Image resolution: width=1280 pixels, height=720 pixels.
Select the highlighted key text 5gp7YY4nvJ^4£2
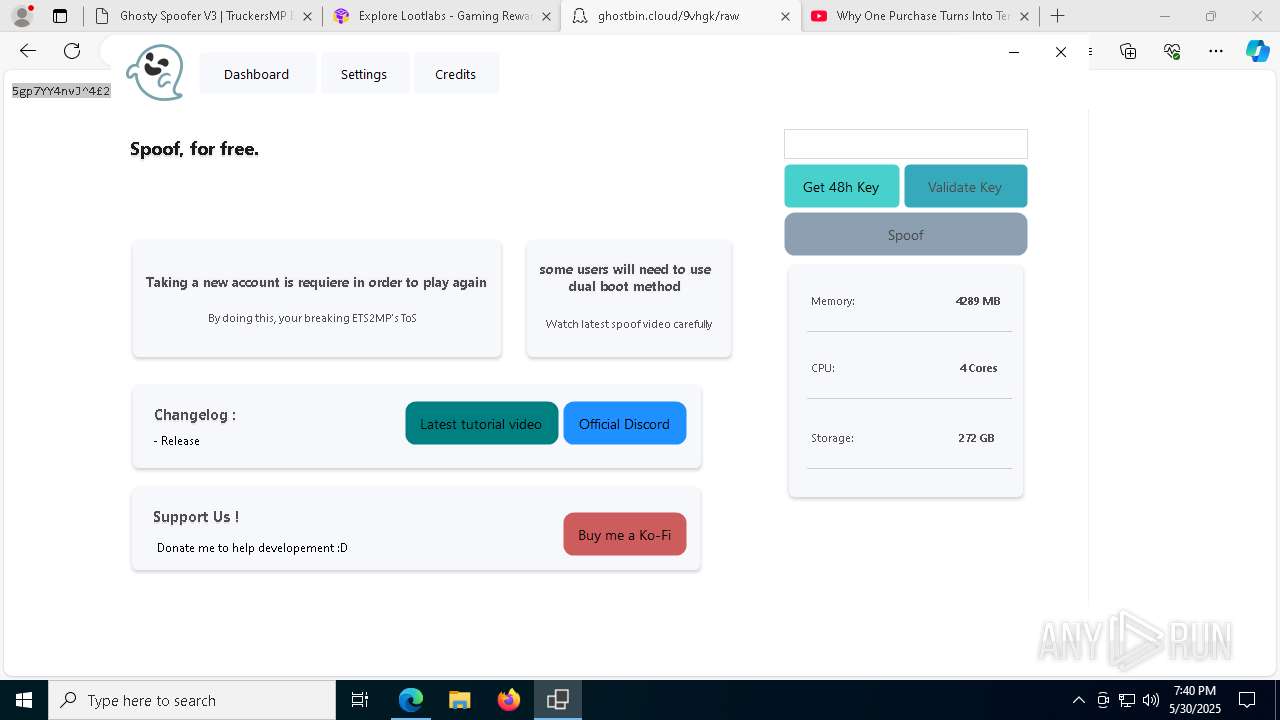click(x=61, y=91)
